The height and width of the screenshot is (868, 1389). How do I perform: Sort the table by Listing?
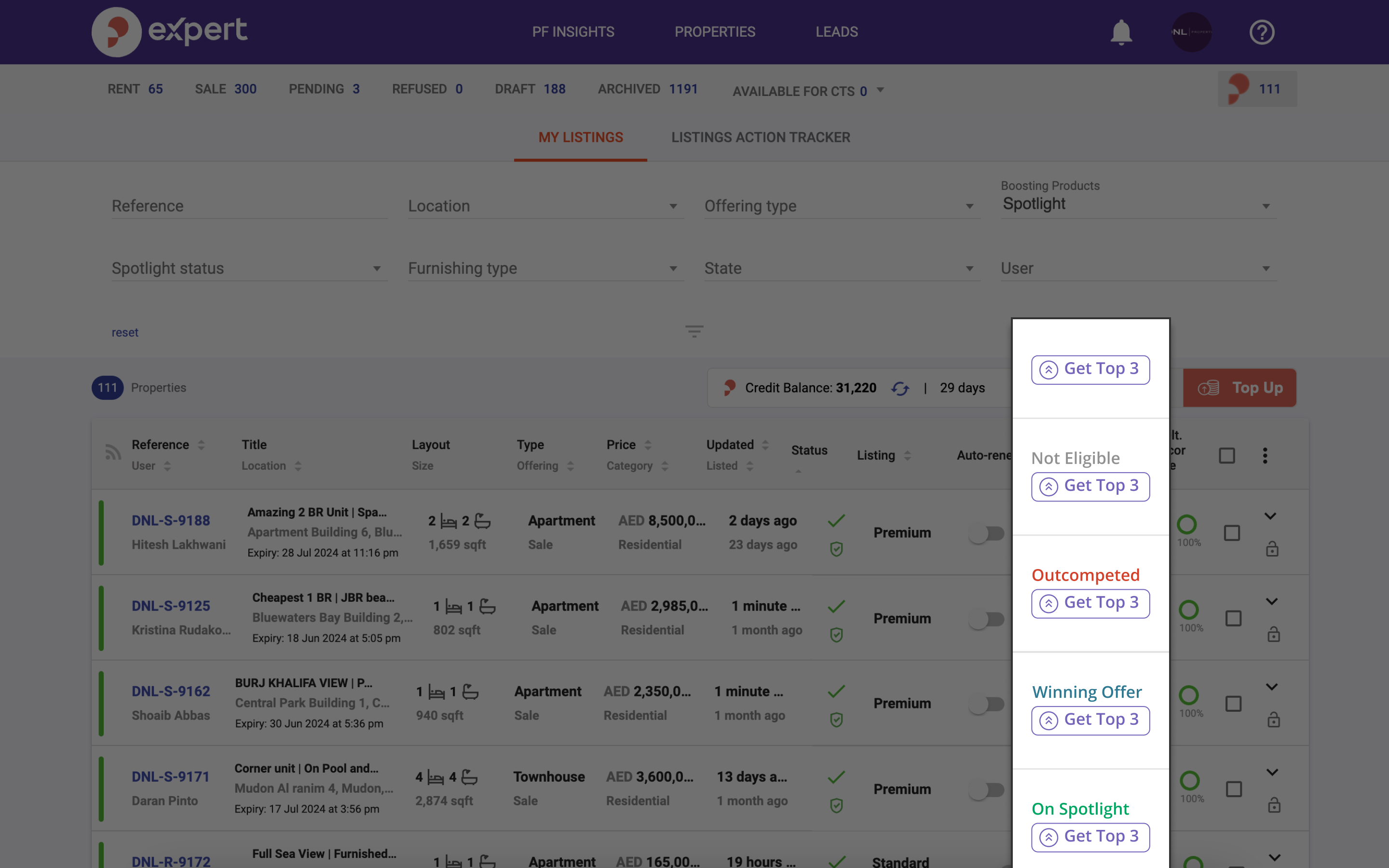pyautogui.click(x=907, y=455)
